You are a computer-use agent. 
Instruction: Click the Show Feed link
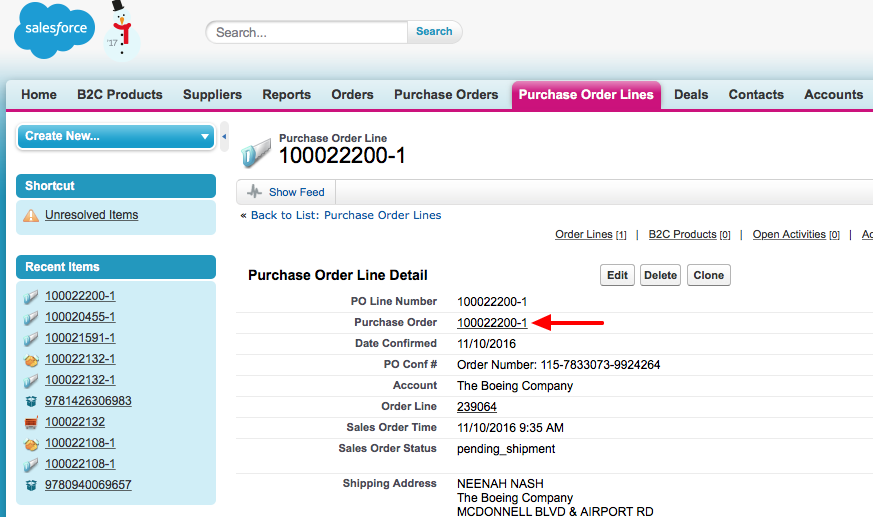click(x=296, y=192)
